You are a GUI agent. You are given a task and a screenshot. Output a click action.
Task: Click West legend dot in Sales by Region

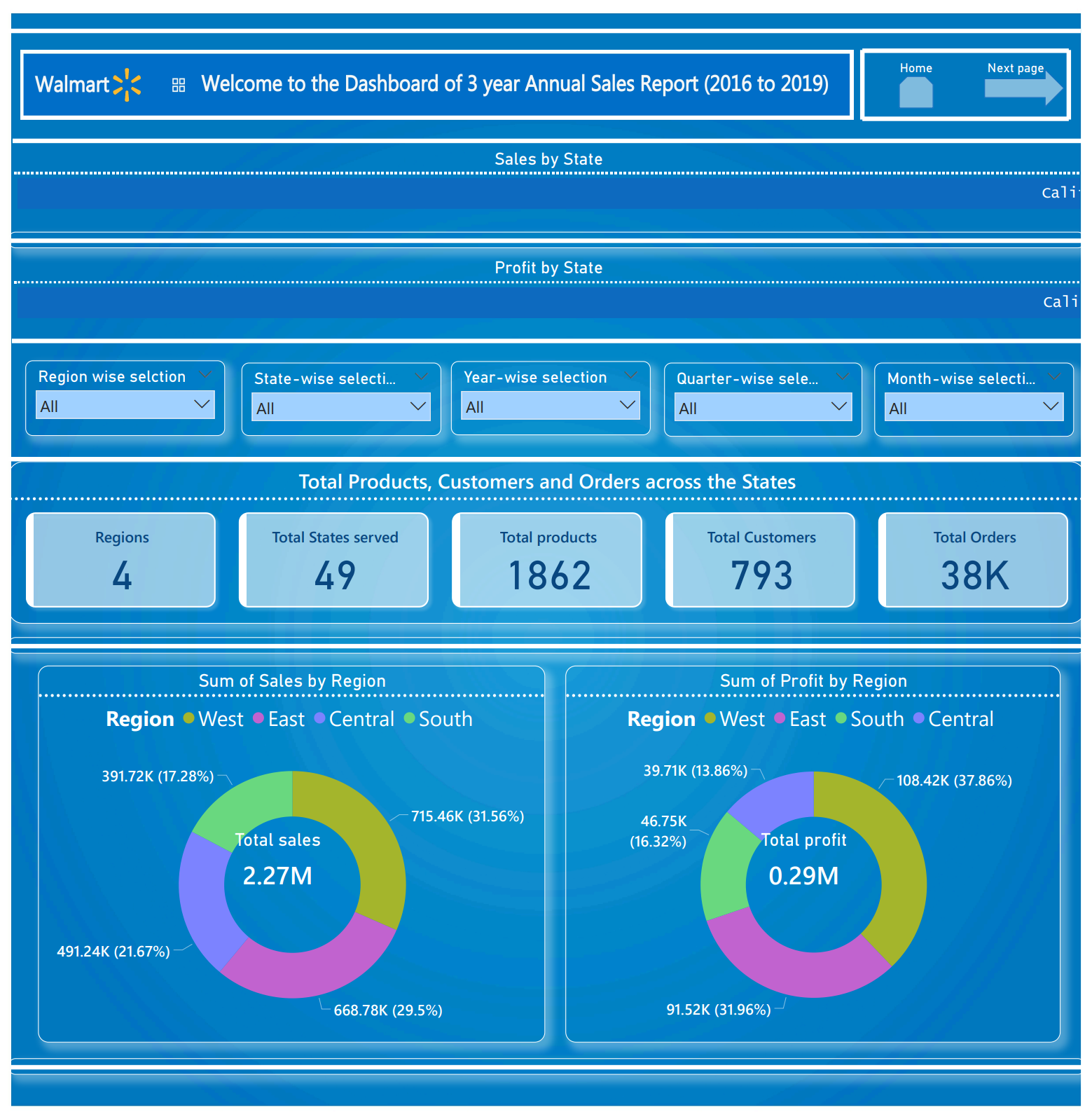coord(188,718)
